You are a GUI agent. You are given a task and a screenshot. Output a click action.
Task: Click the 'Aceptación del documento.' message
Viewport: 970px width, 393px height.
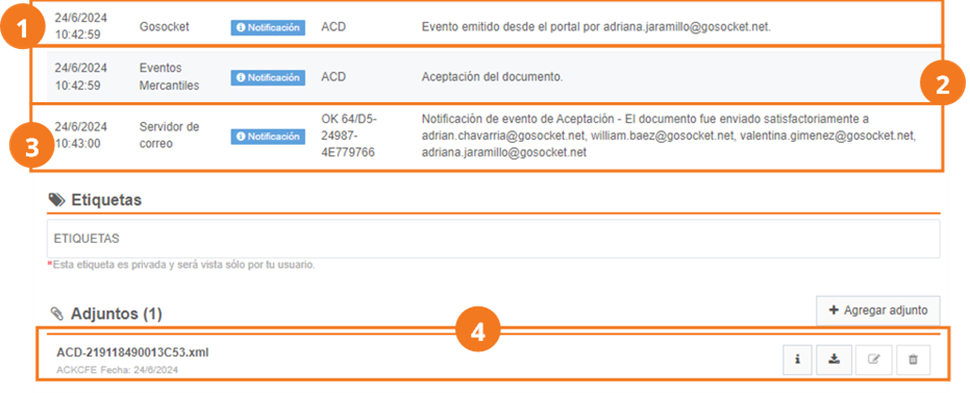point(492,77)
